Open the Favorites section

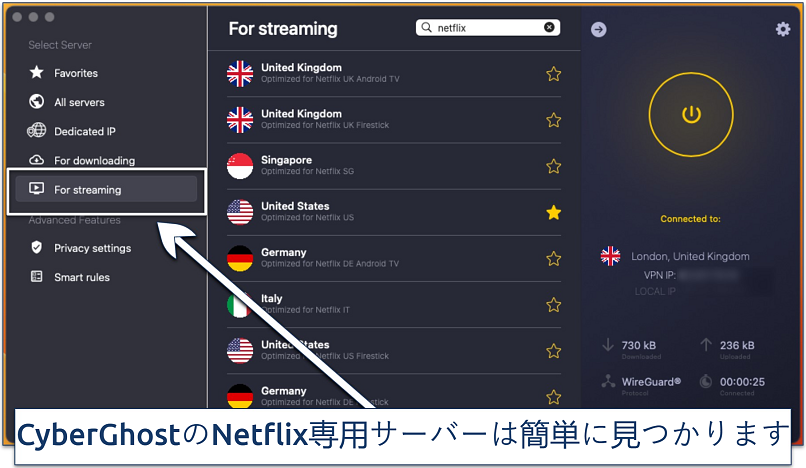click(x=76, y=73)
